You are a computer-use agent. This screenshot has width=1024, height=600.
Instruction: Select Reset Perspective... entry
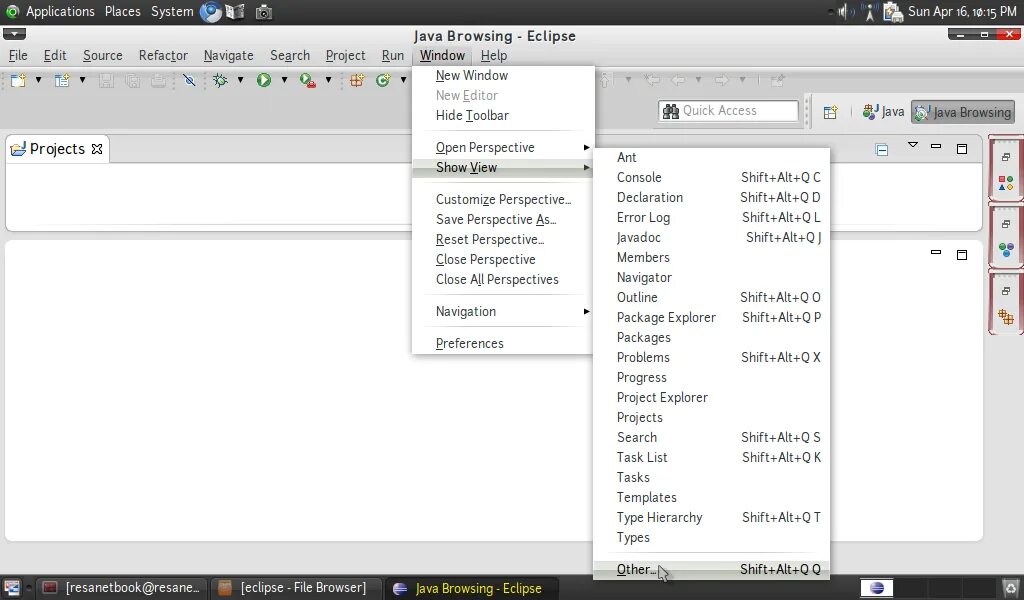(x=503, y=240)
